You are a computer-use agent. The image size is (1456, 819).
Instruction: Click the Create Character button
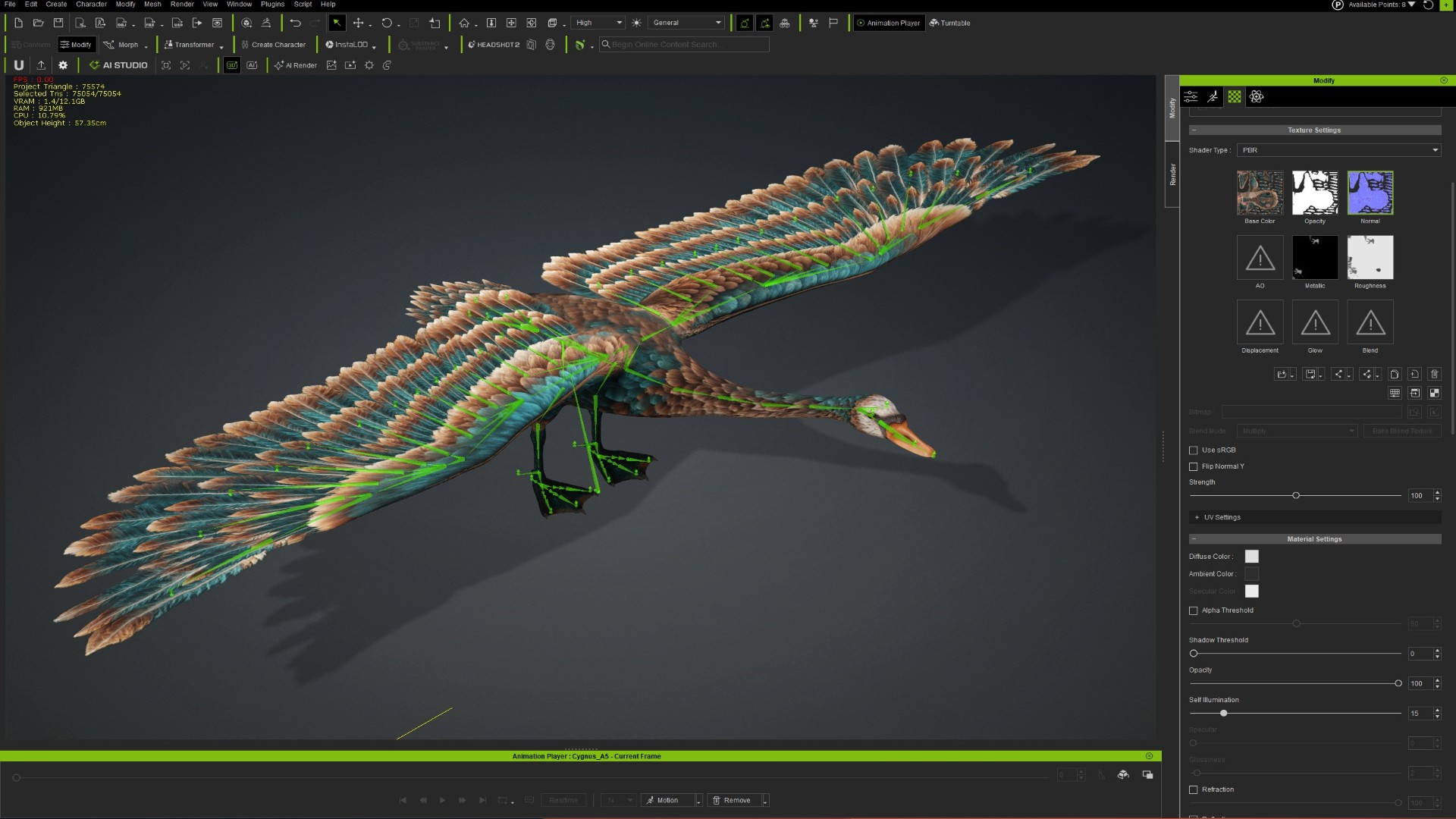click(x=274, y=45)
